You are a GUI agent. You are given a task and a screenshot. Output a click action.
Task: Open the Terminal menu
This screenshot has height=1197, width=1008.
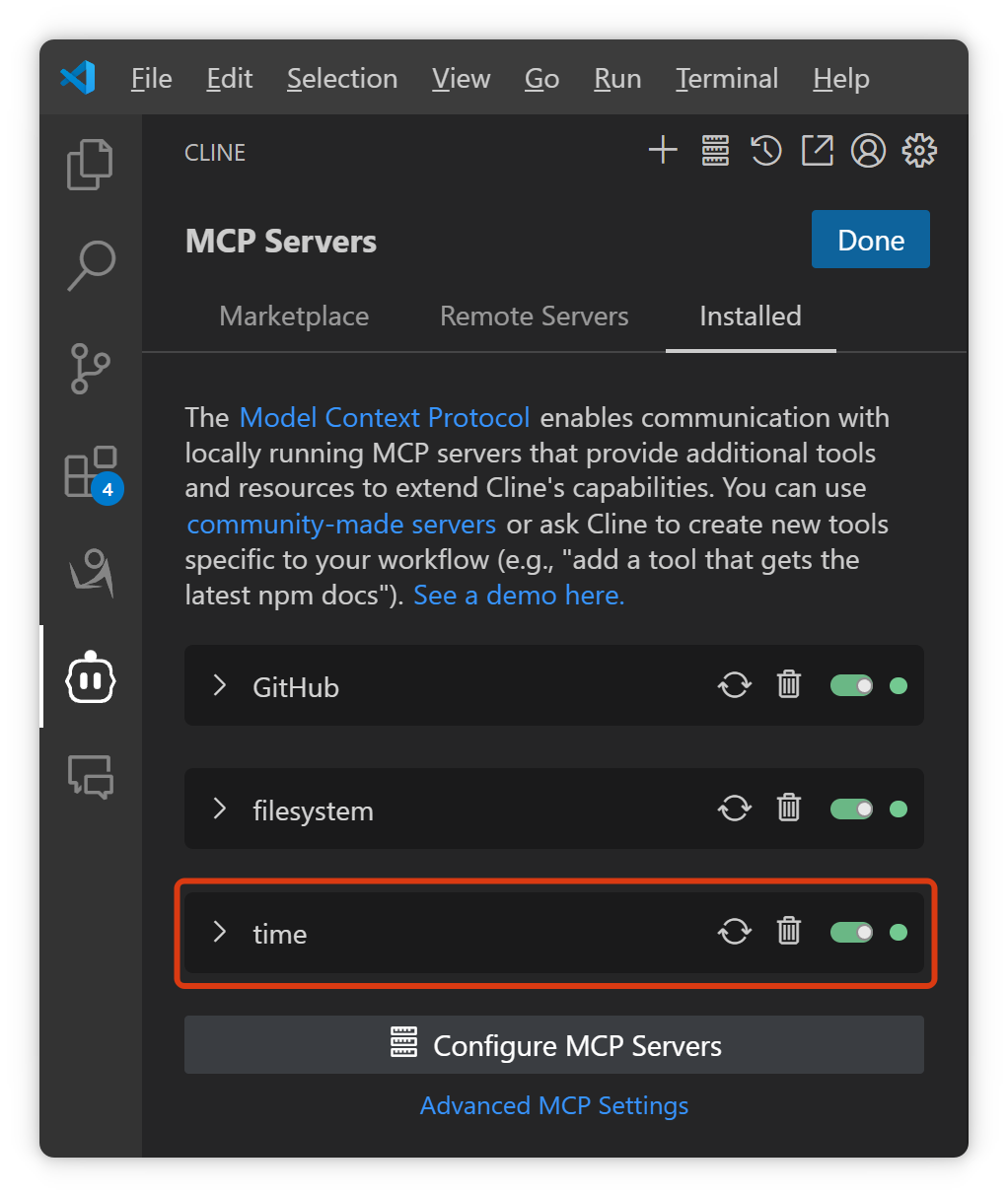(727, 79)
